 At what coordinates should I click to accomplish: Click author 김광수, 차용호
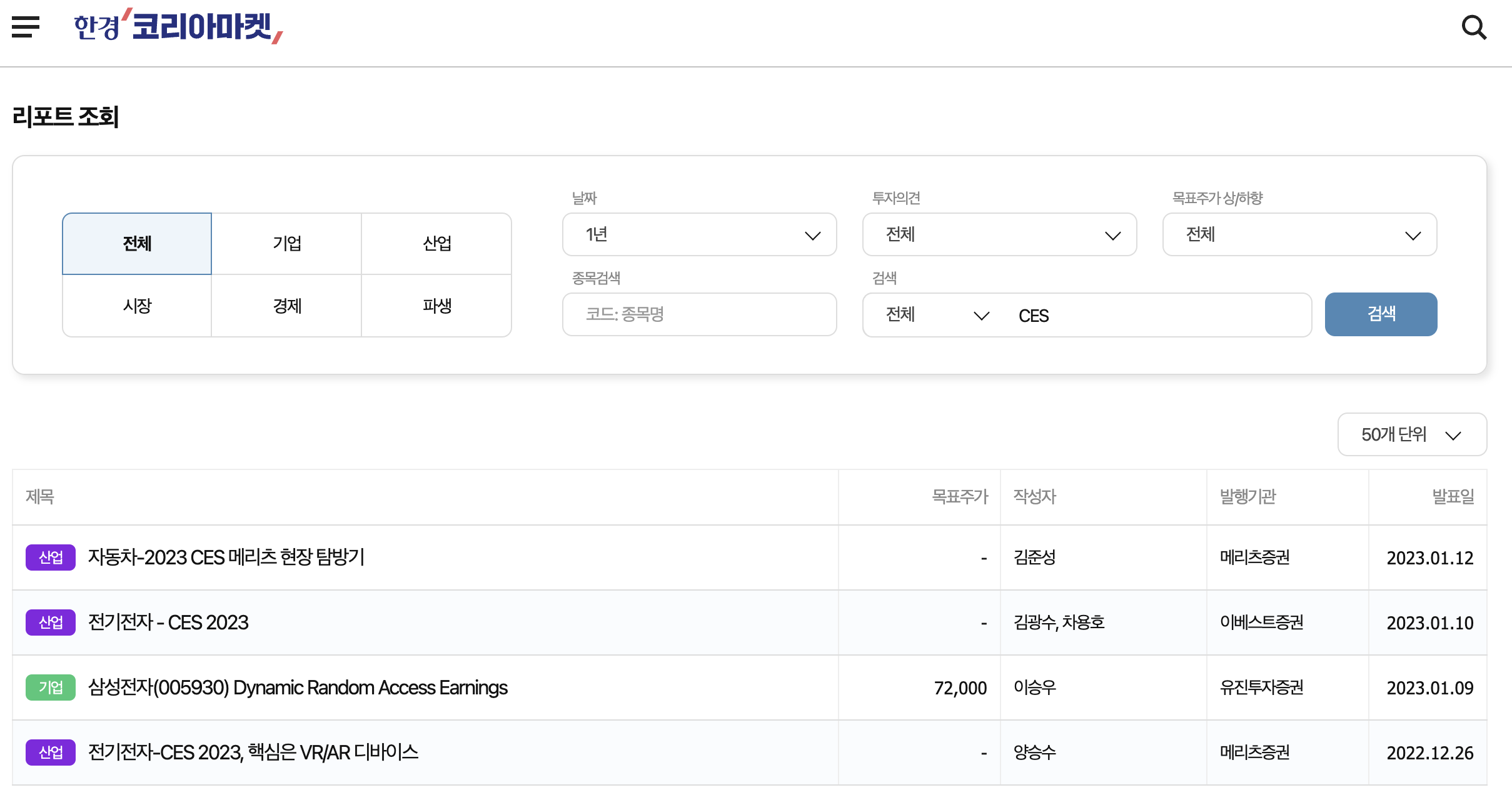(x=1059, y=622)
